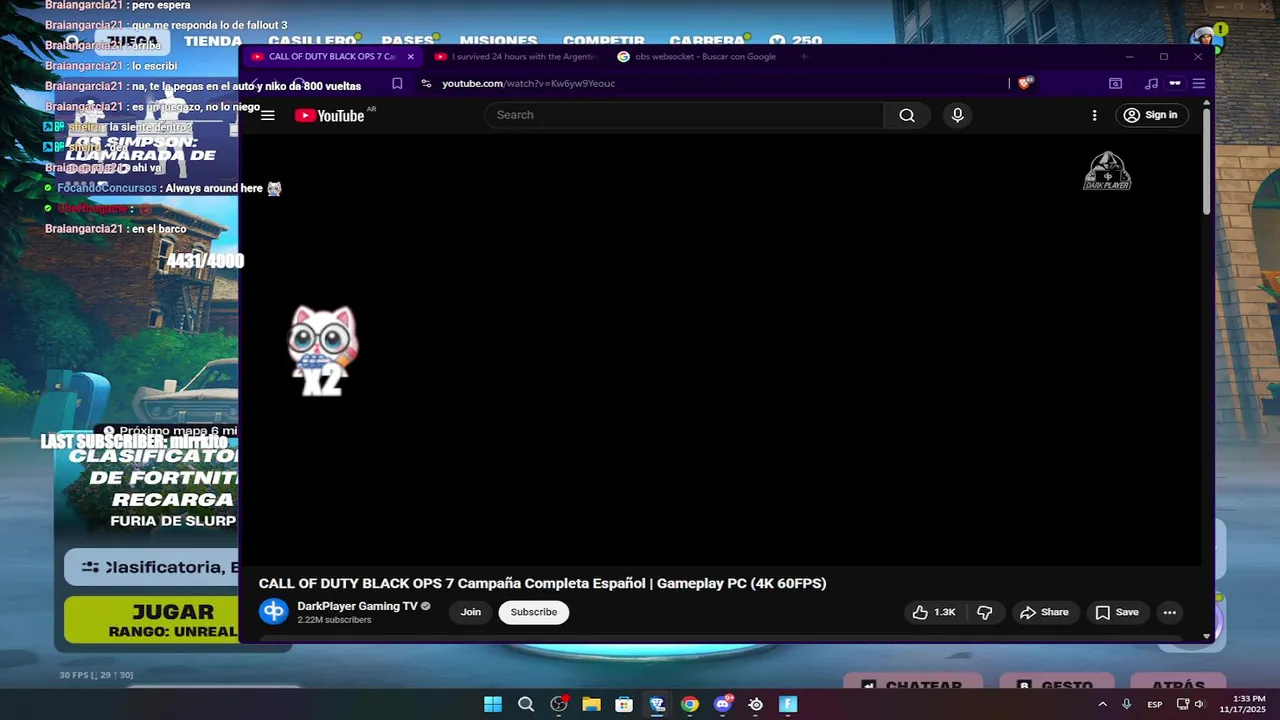This screenshot has width=1280, height=720.
Task: Open CARRERA tab in the Fortnite menu
Action: (706, 41)
